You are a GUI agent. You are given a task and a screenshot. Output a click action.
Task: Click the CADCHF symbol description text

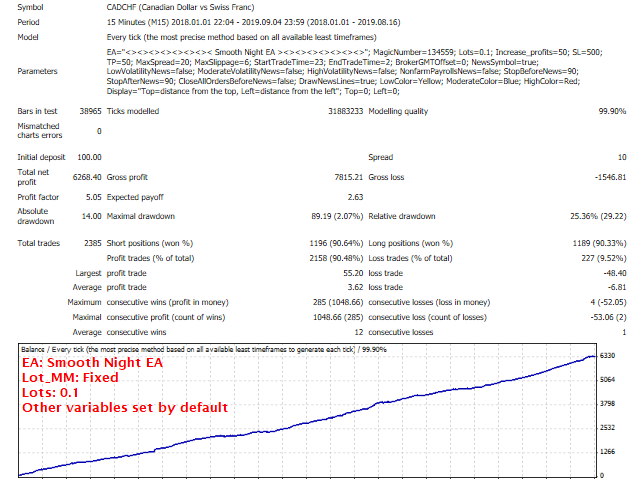[x=180, y=7]
